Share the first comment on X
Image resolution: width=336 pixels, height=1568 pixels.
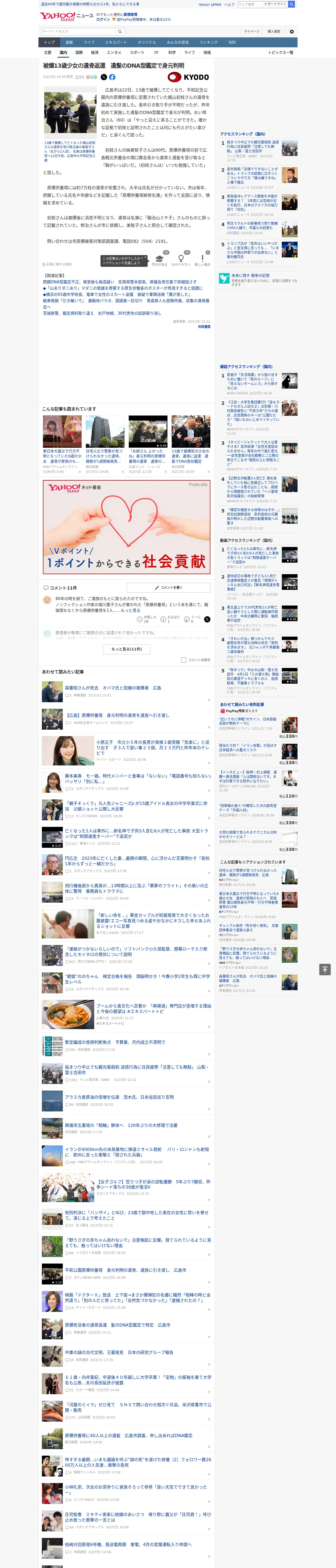click(x=207, y=619)
